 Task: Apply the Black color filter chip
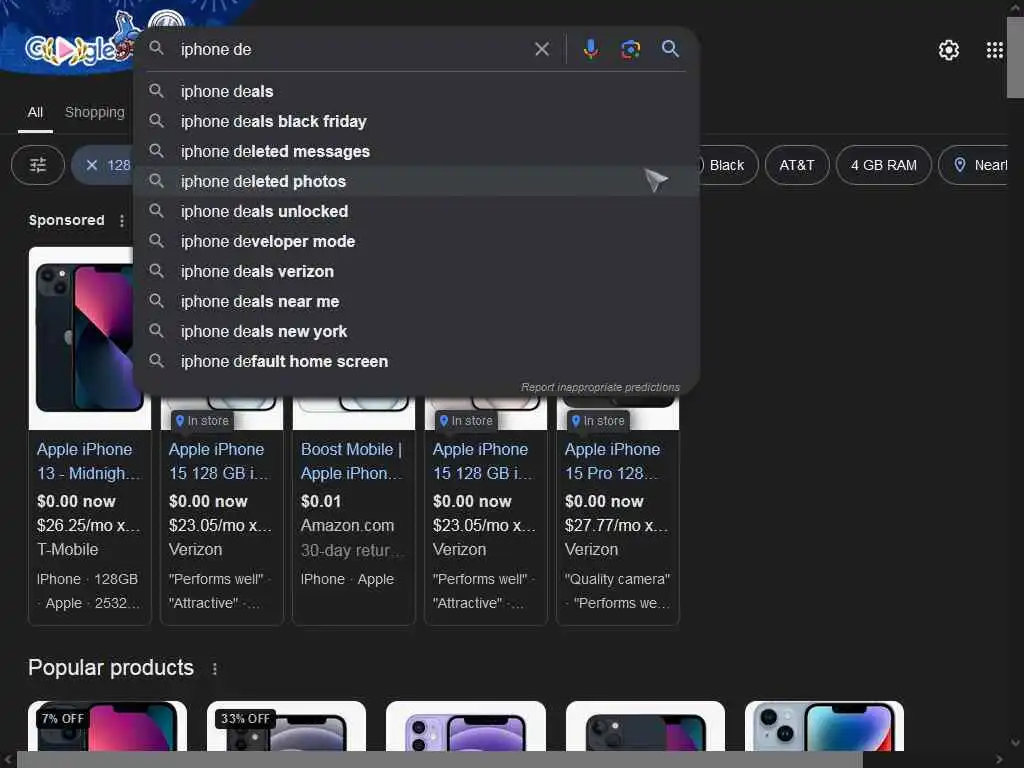pos(727,165)
